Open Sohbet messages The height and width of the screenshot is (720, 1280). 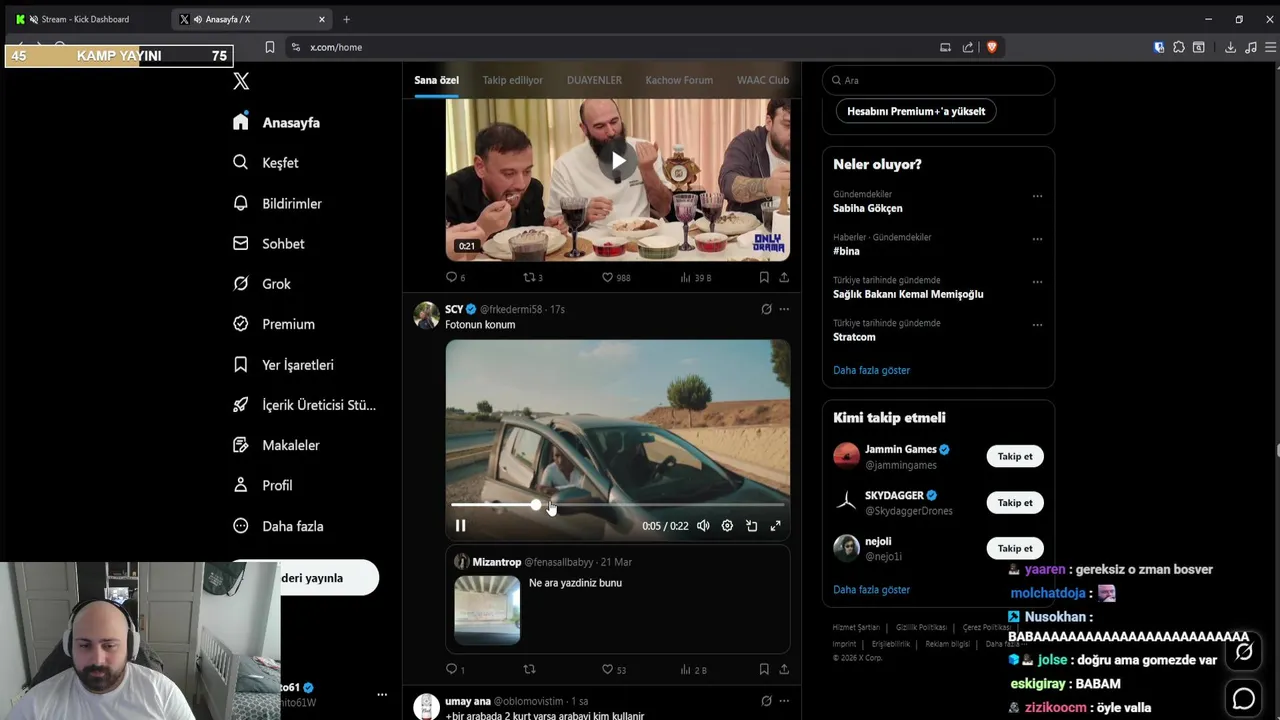268,243
